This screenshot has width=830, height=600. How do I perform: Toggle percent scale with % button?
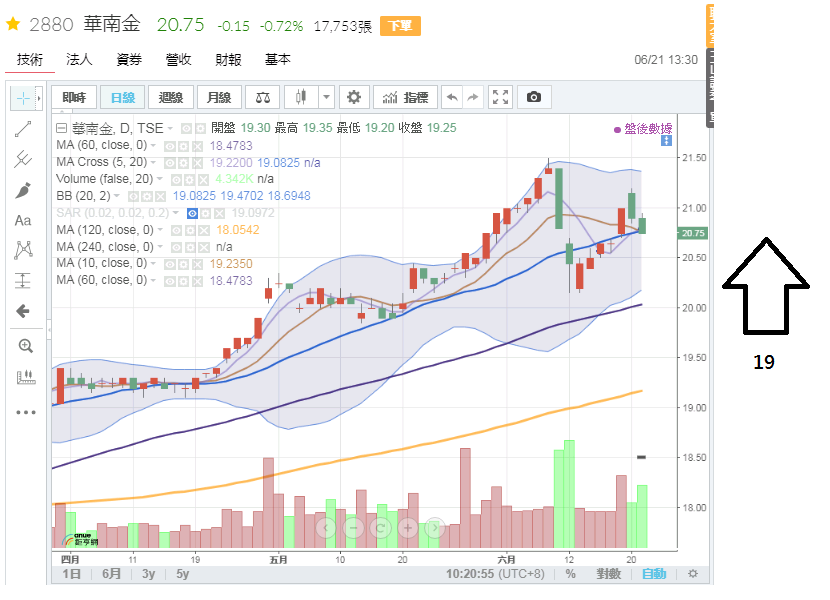tap(570, 574)
